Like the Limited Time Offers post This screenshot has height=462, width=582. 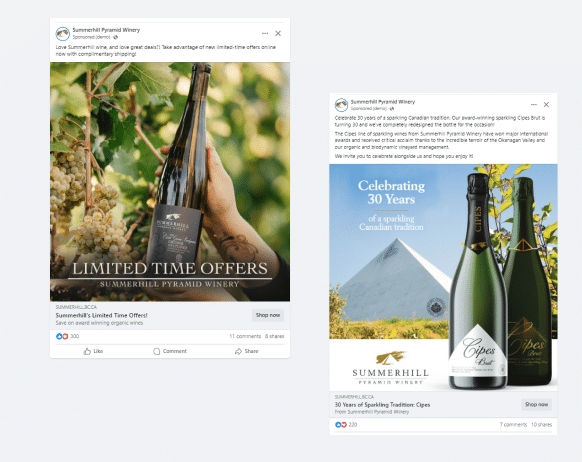click(93, 351)
